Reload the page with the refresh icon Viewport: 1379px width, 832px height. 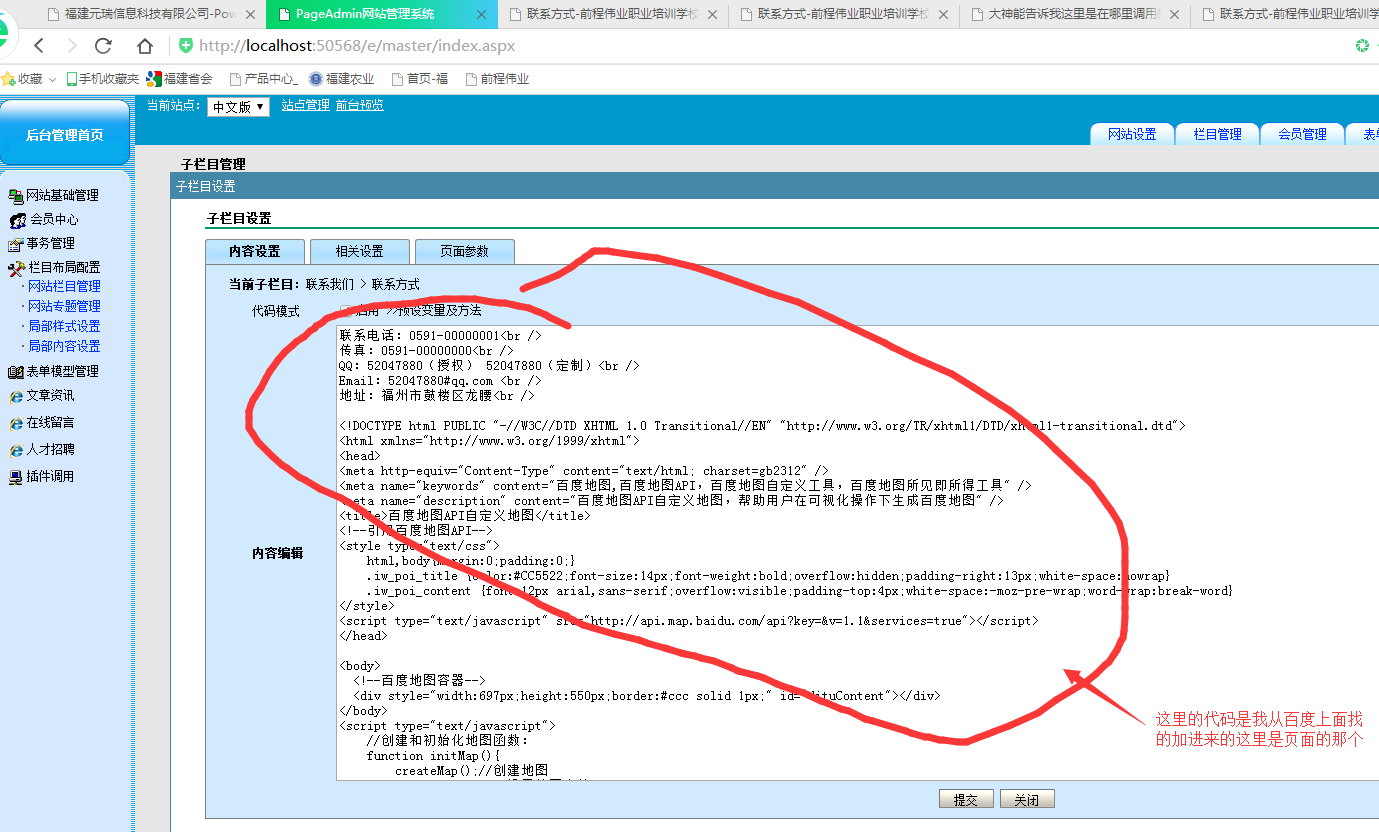pos(103,46)
